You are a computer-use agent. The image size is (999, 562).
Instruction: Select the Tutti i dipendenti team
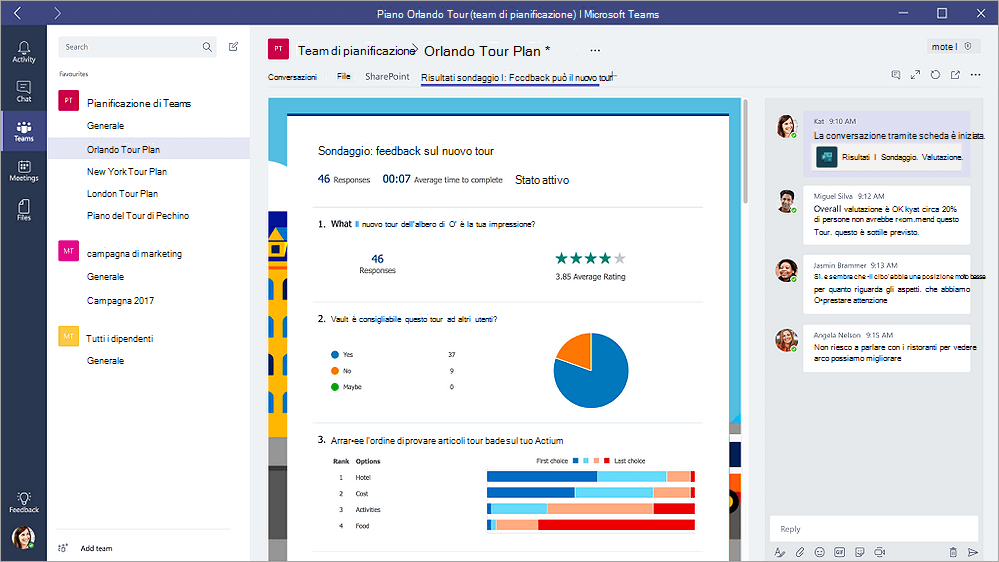click(120, 338)
